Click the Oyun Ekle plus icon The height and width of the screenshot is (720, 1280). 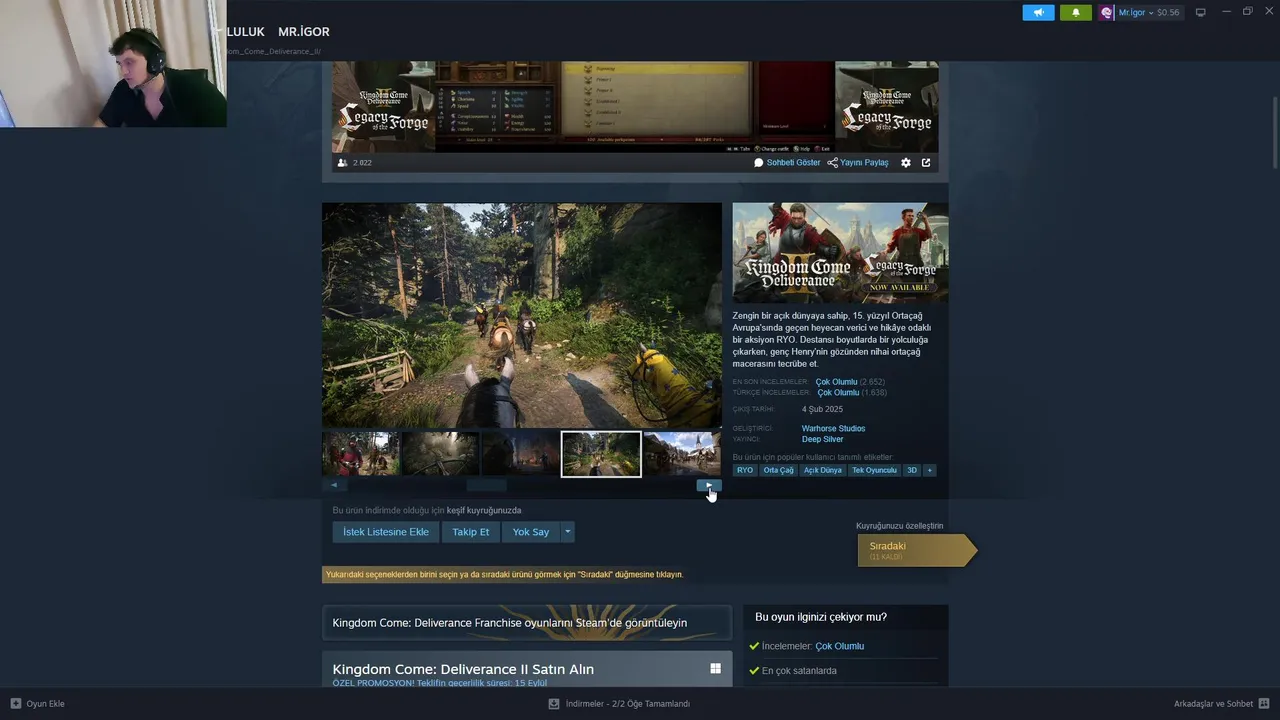pos(15,704)
